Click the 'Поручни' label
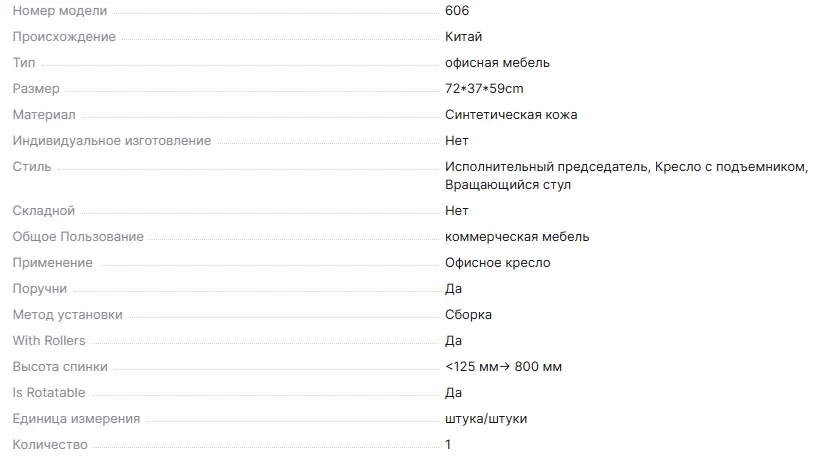The image size is (814, 456). coord(40,289)
